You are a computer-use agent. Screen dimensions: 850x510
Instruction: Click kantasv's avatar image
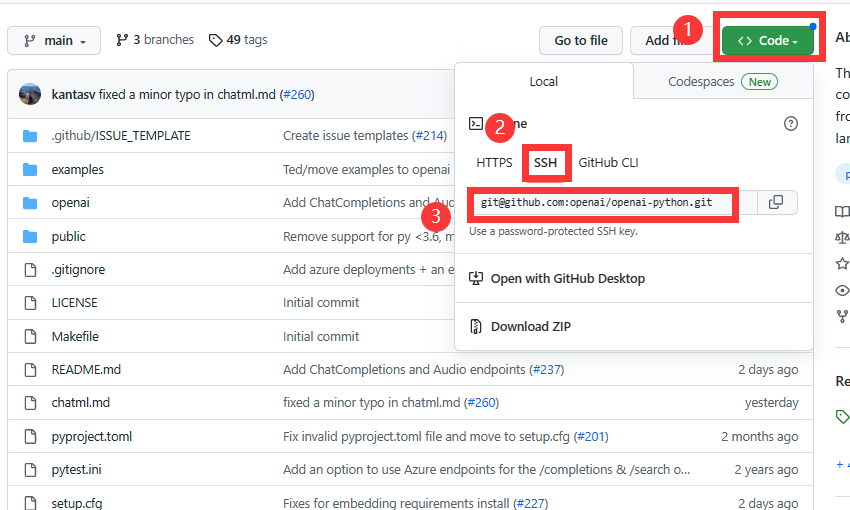tap(30, 94)
